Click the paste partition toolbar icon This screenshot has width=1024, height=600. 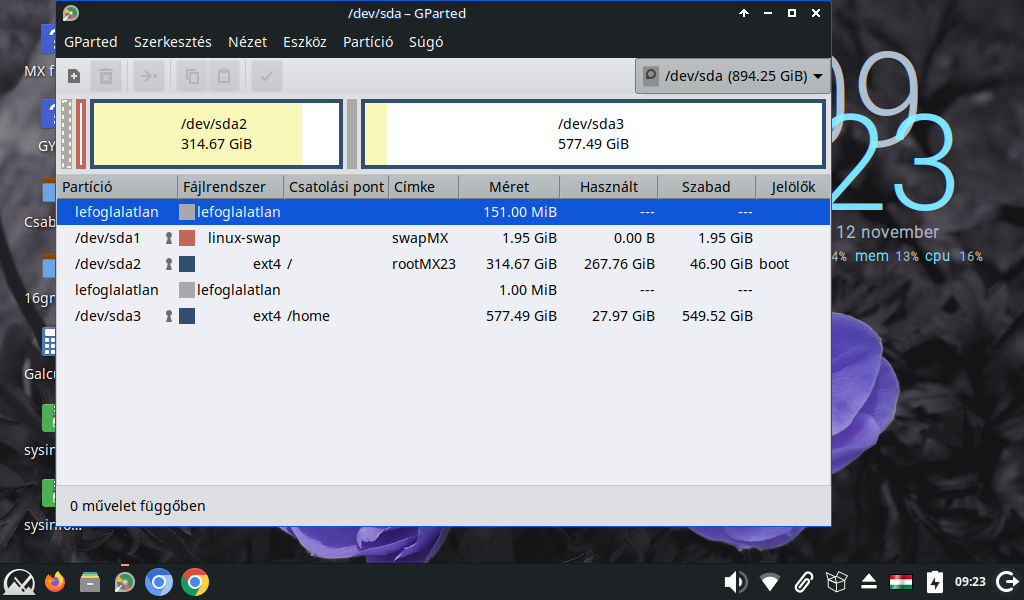(x=224, y=76)
